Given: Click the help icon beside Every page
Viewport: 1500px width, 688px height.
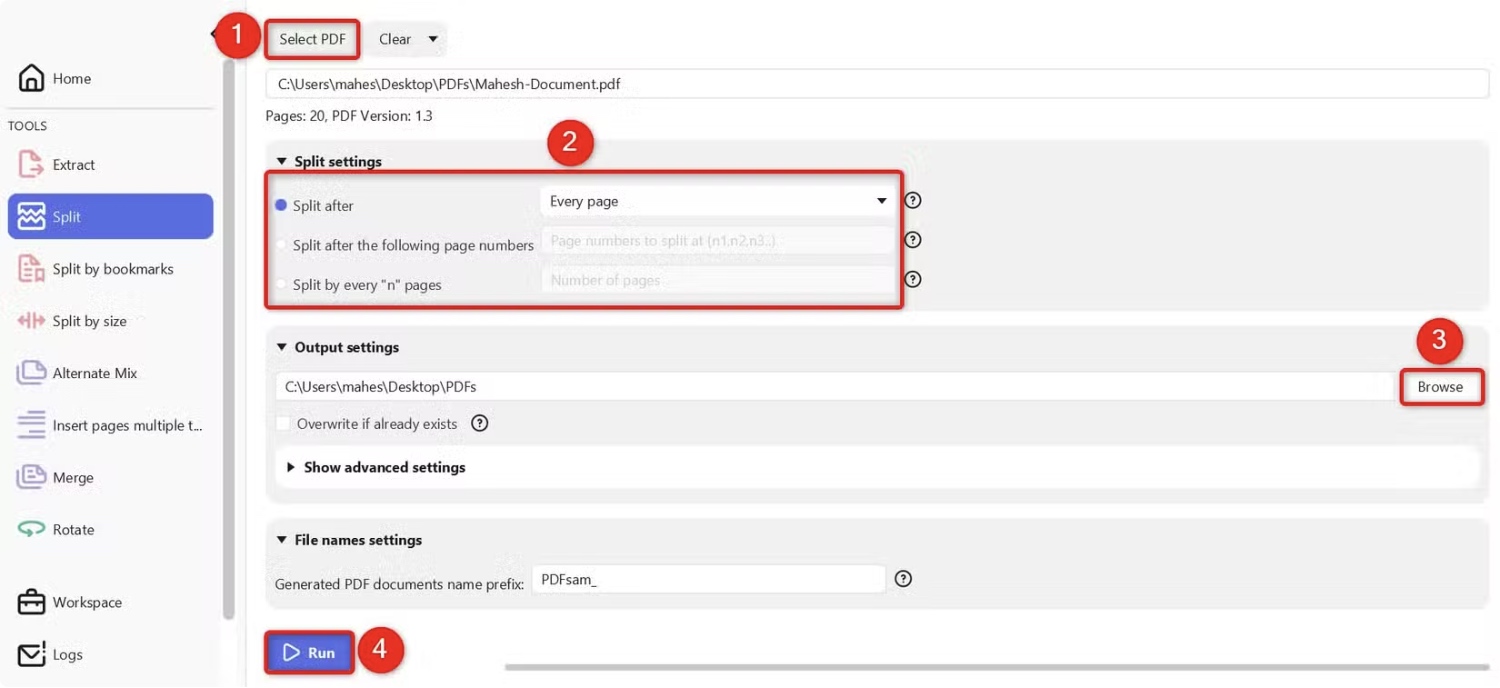Looking at the screenshot, I should (912, 200).
